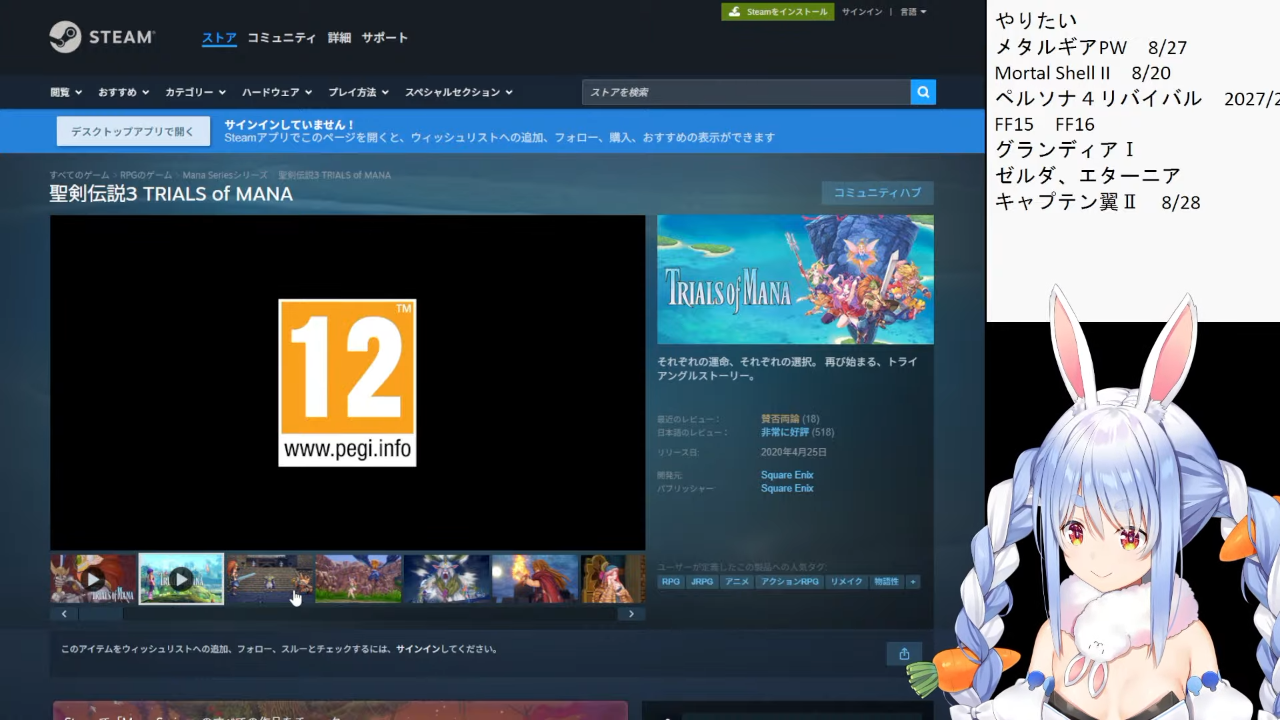Expand the おすすめ dropdown
This screenshot has width=1280, height=720.
pyautogui.click(x=123, y=92)
